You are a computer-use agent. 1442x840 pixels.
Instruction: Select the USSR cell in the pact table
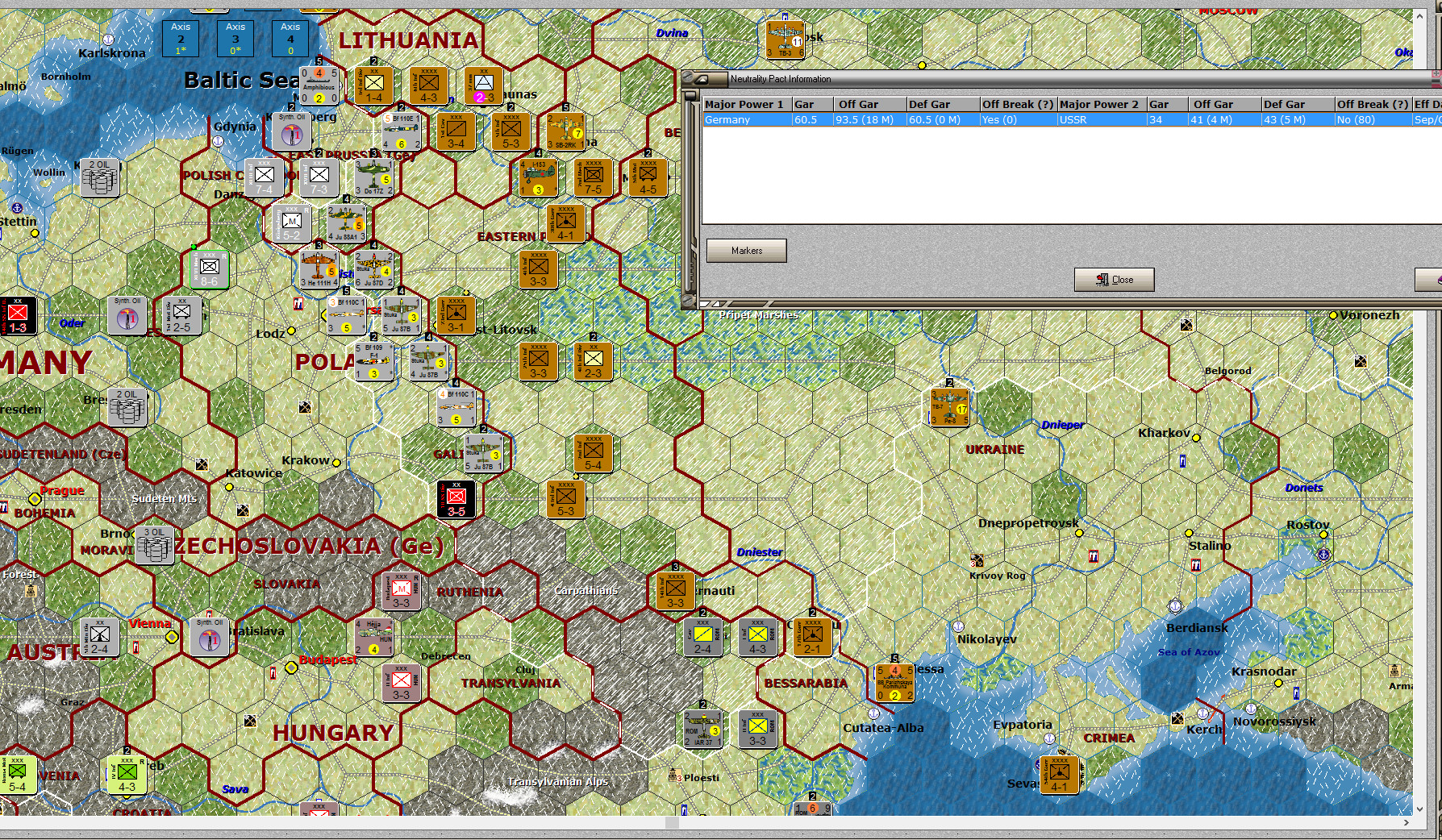coord(1102,119)
